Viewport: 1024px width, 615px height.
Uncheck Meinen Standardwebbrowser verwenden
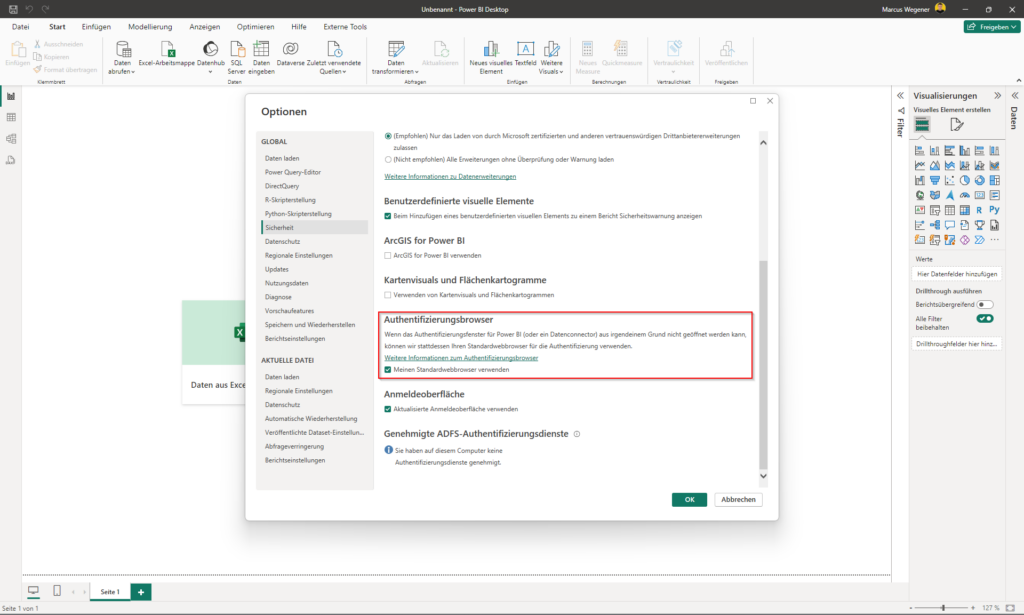pos(389,369)
